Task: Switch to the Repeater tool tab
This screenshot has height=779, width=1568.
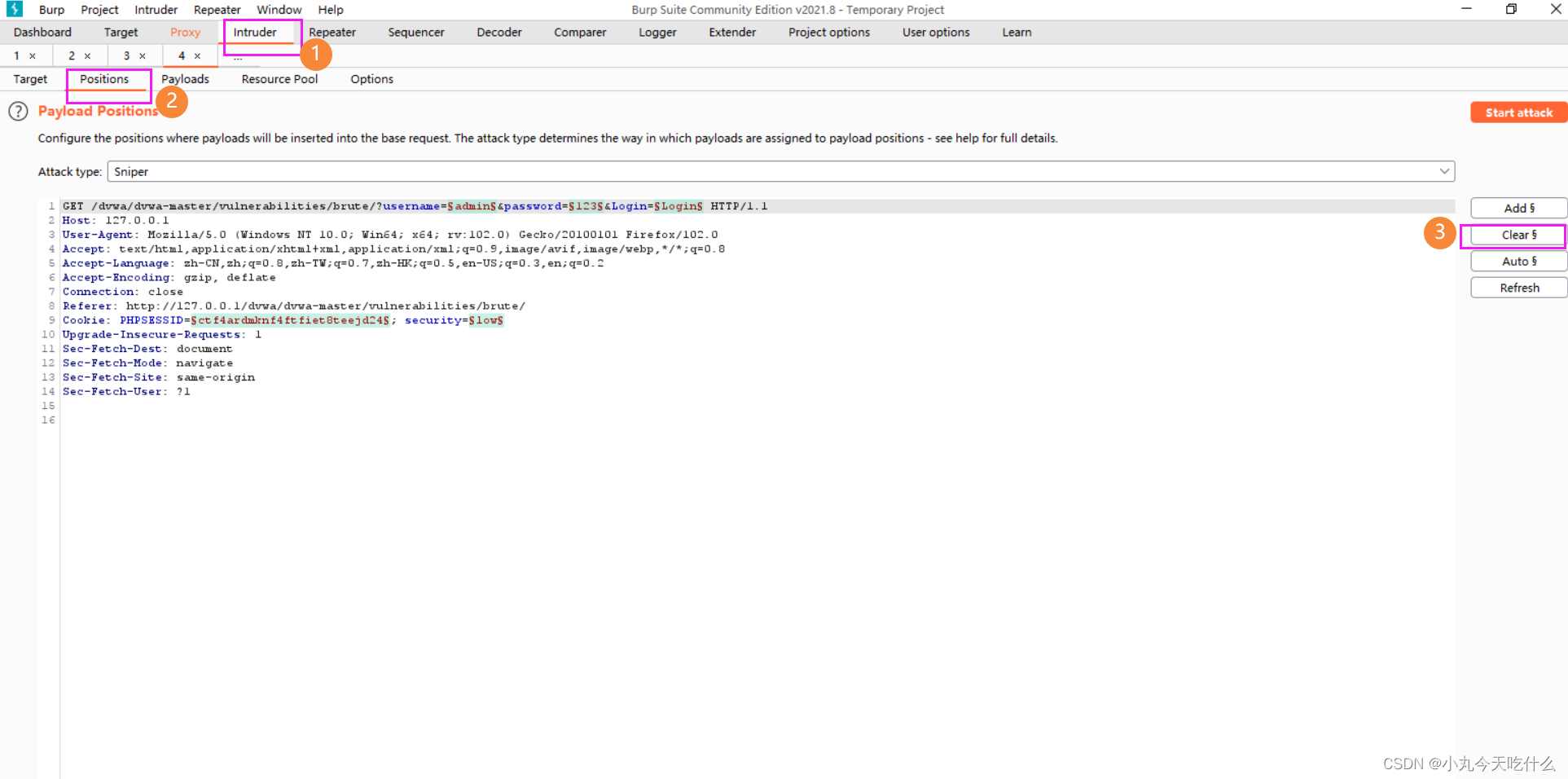Action: [x=332, y=33]
